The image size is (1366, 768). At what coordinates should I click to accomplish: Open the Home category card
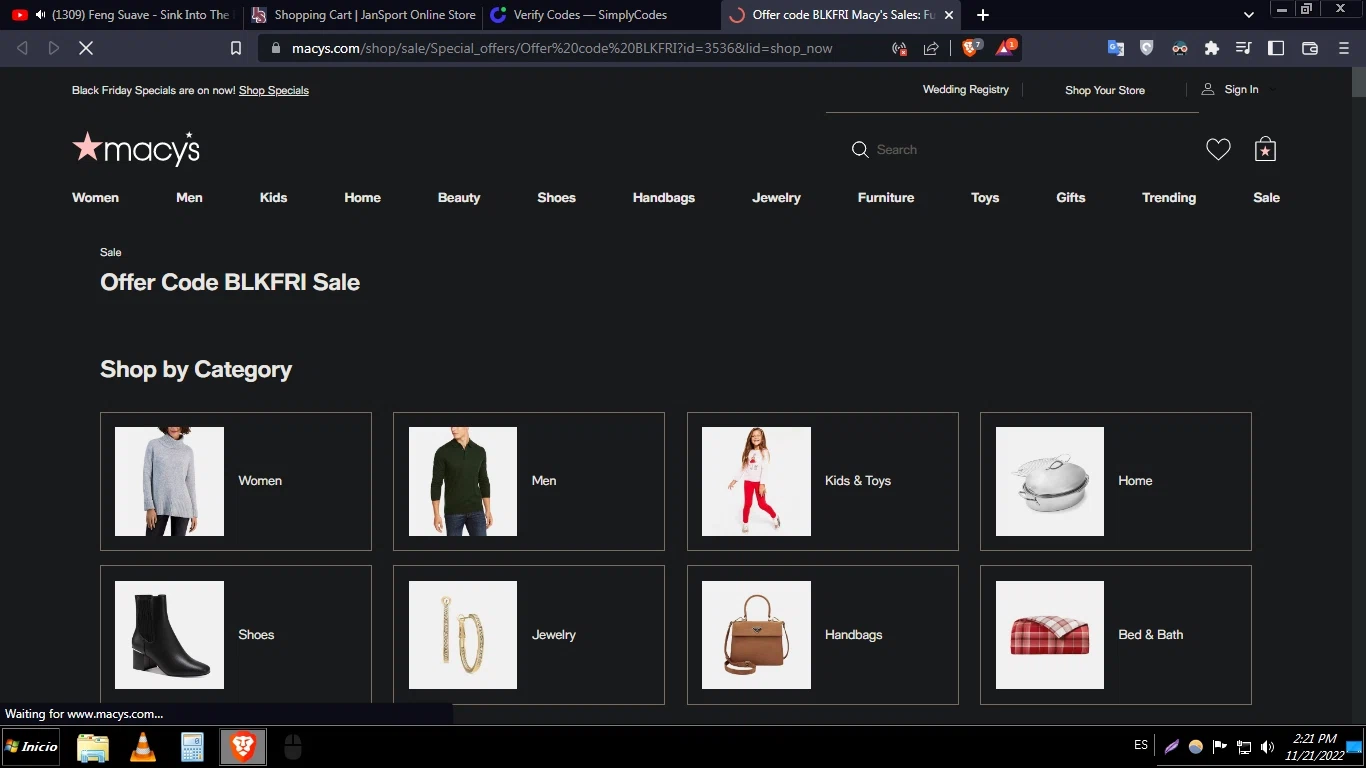click(1115, 481)
